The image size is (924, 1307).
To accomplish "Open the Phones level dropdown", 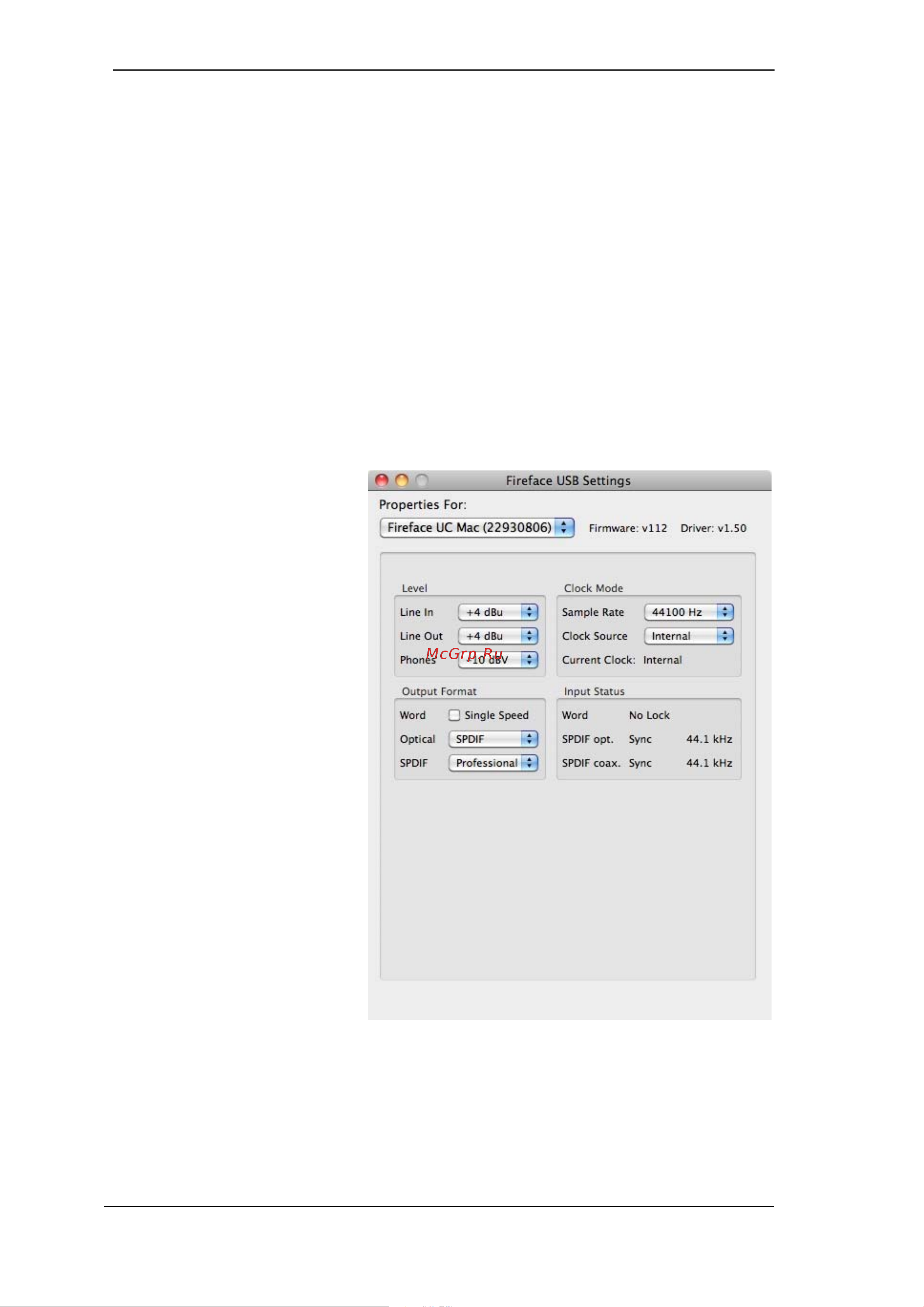I will pyautogui.click(x=498, y=660).
